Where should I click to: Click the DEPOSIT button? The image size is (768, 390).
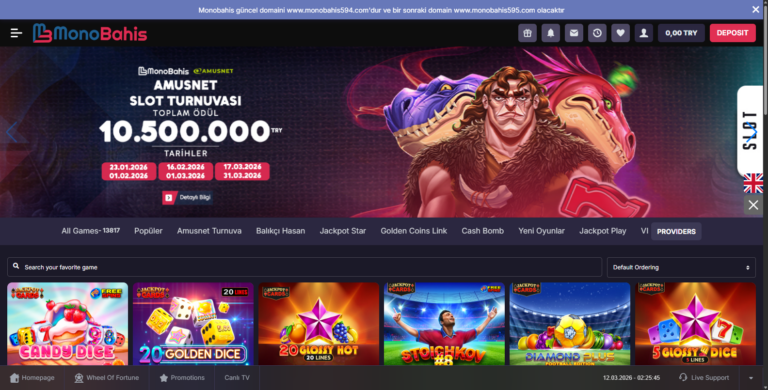[x=732, y=33]
